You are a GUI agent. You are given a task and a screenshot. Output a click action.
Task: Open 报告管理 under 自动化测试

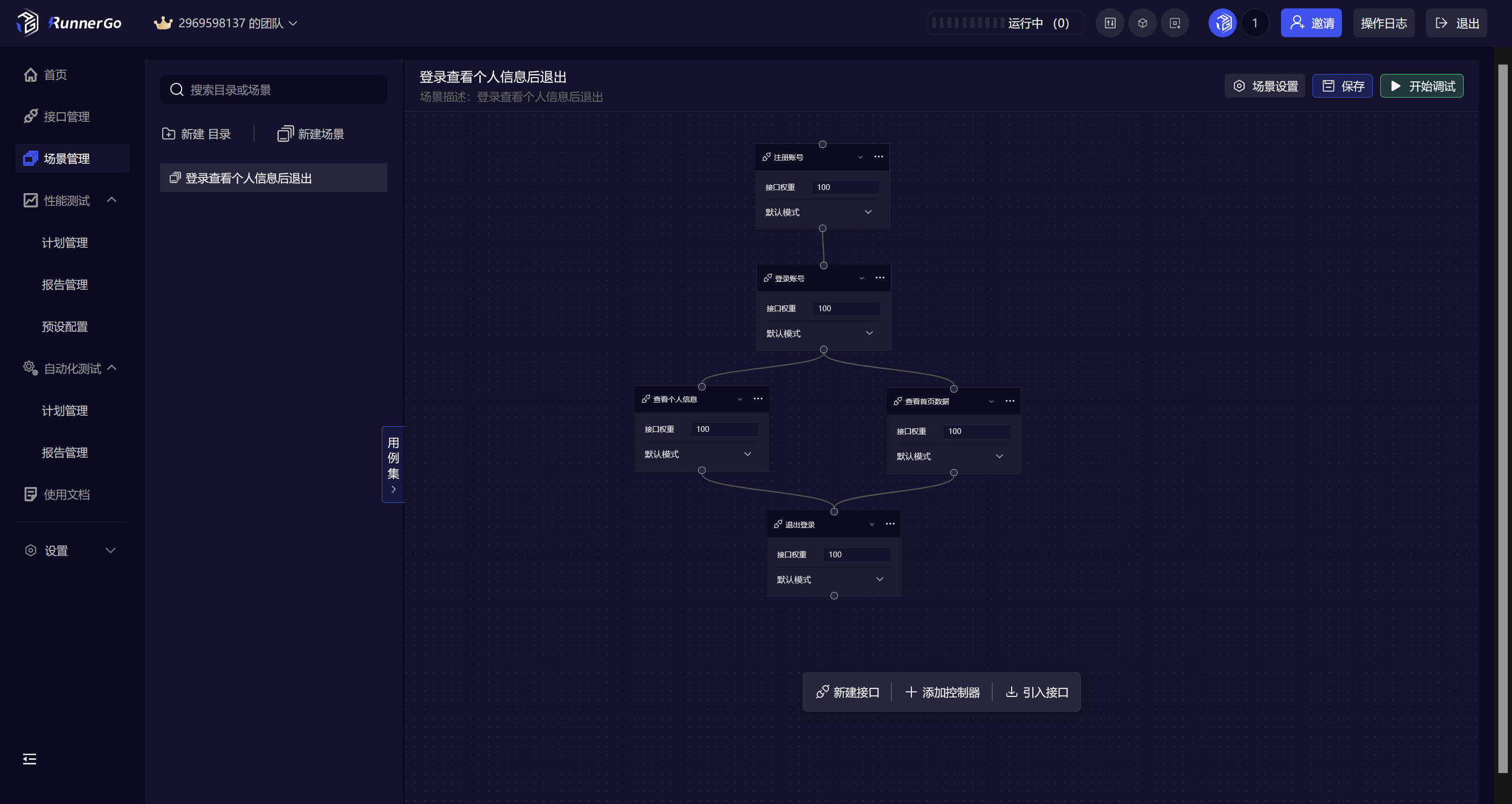tap(65, 452)
